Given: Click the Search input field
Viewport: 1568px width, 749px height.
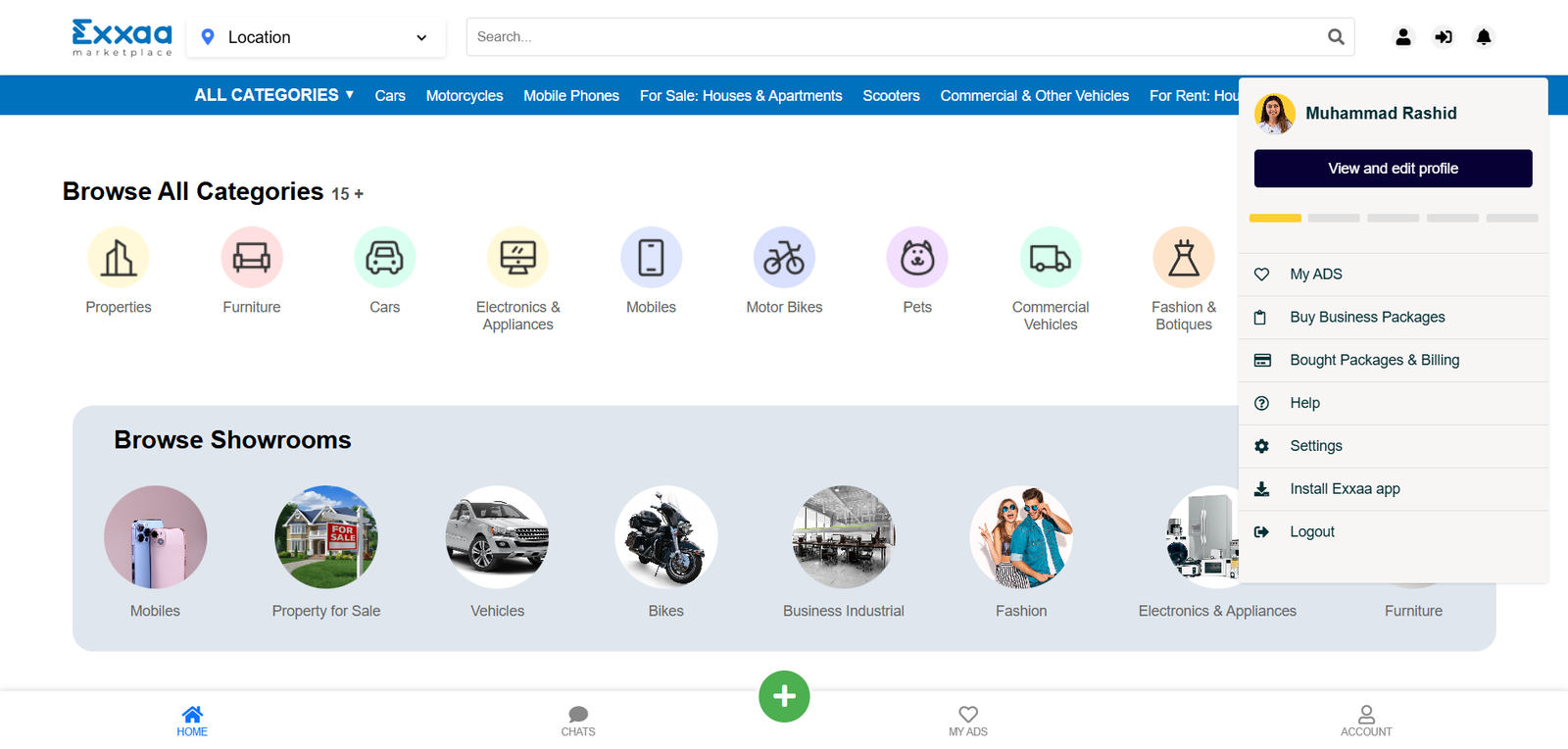Looking at the screenshot, I should pos(892,37).
